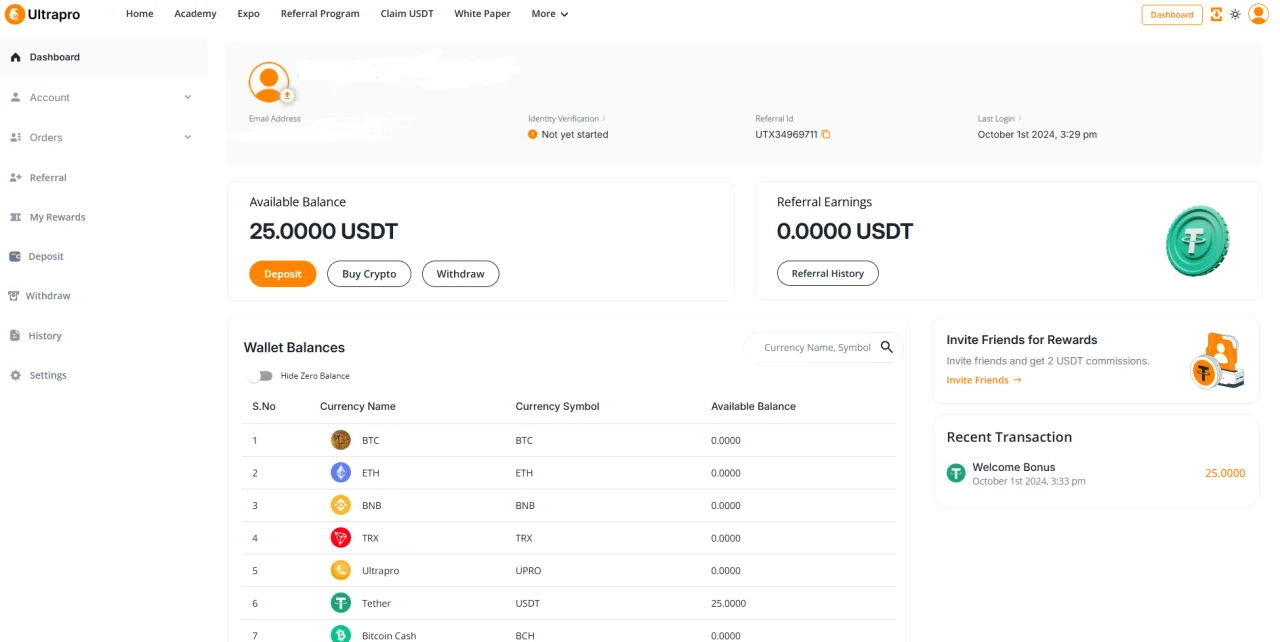
Task: Click the Currency Symbol column header
Action: point(557,406)
